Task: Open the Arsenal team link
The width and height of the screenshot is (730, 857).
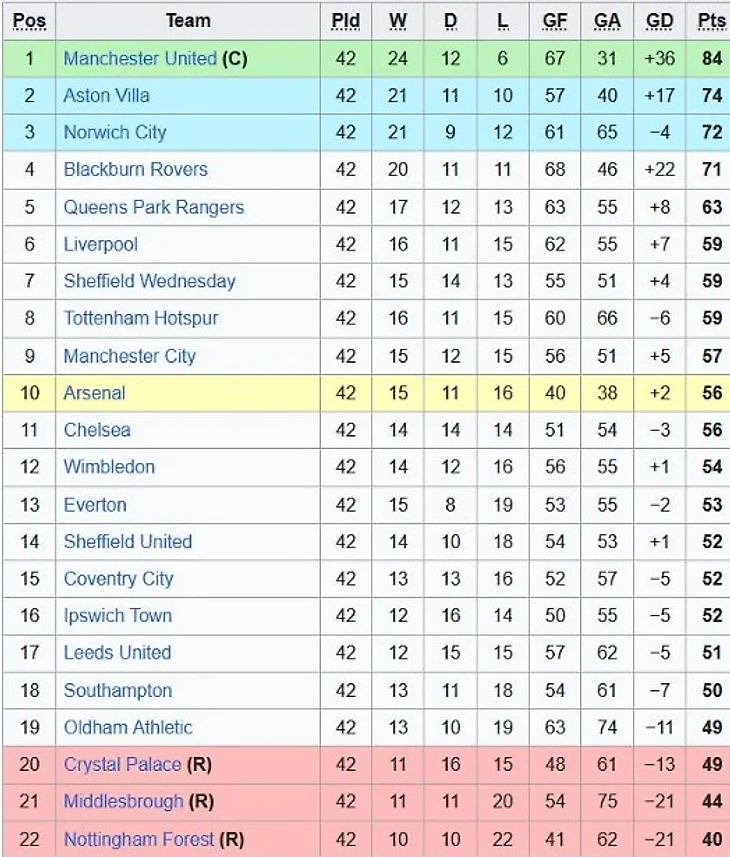Action: point(94,393)
